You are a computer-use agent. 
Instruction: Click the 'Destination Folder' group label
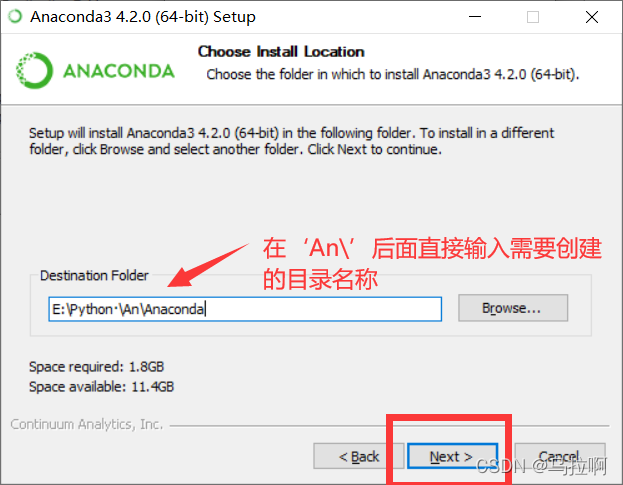coord(94,275)
